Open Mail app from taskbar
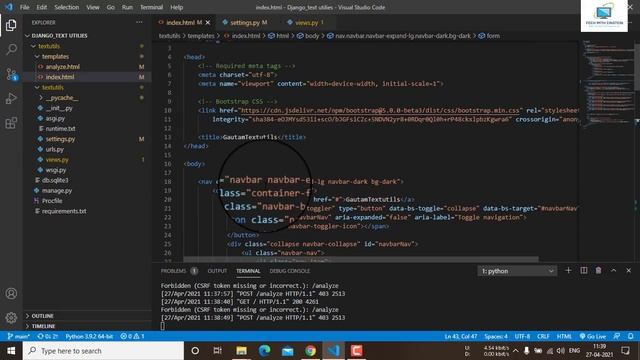Screen dimensions: 640x360 click(x=287, y=351)
